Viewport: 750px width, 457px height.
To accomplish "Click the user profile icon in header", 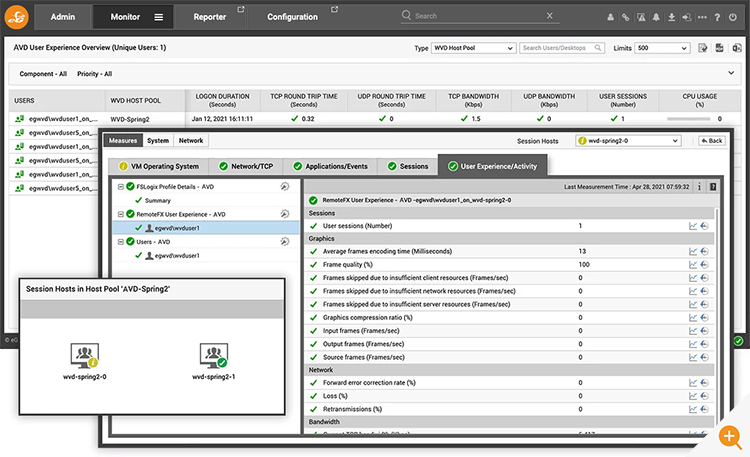I will (x=610, y=17).
